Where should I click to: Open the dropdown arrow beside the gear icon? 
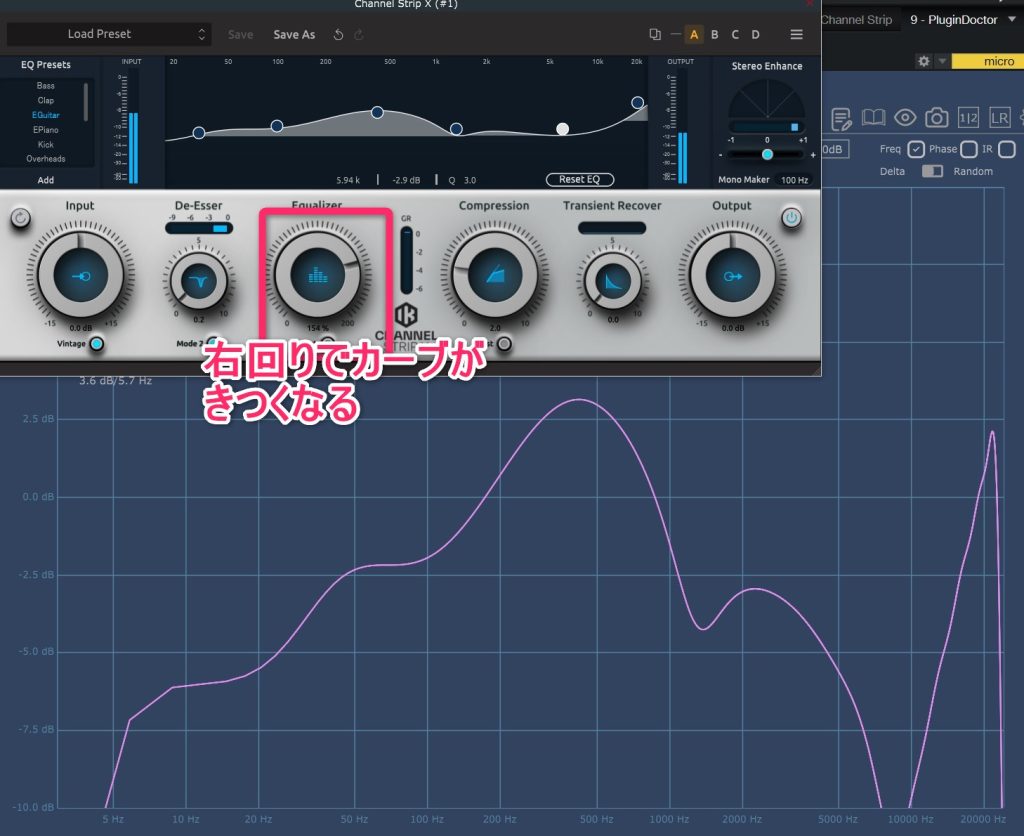[x=941, y=62]
